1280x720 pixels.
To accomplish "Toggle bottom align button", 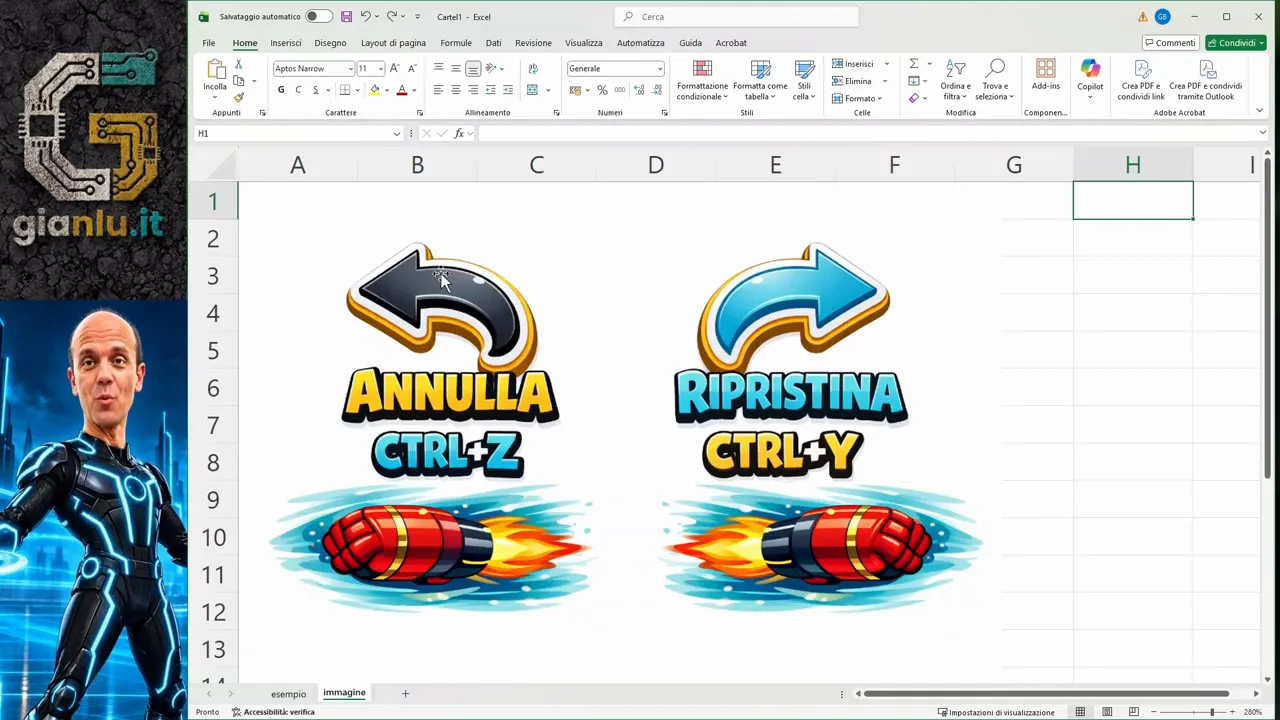I will pyautogui.click(x=473, y=69).
